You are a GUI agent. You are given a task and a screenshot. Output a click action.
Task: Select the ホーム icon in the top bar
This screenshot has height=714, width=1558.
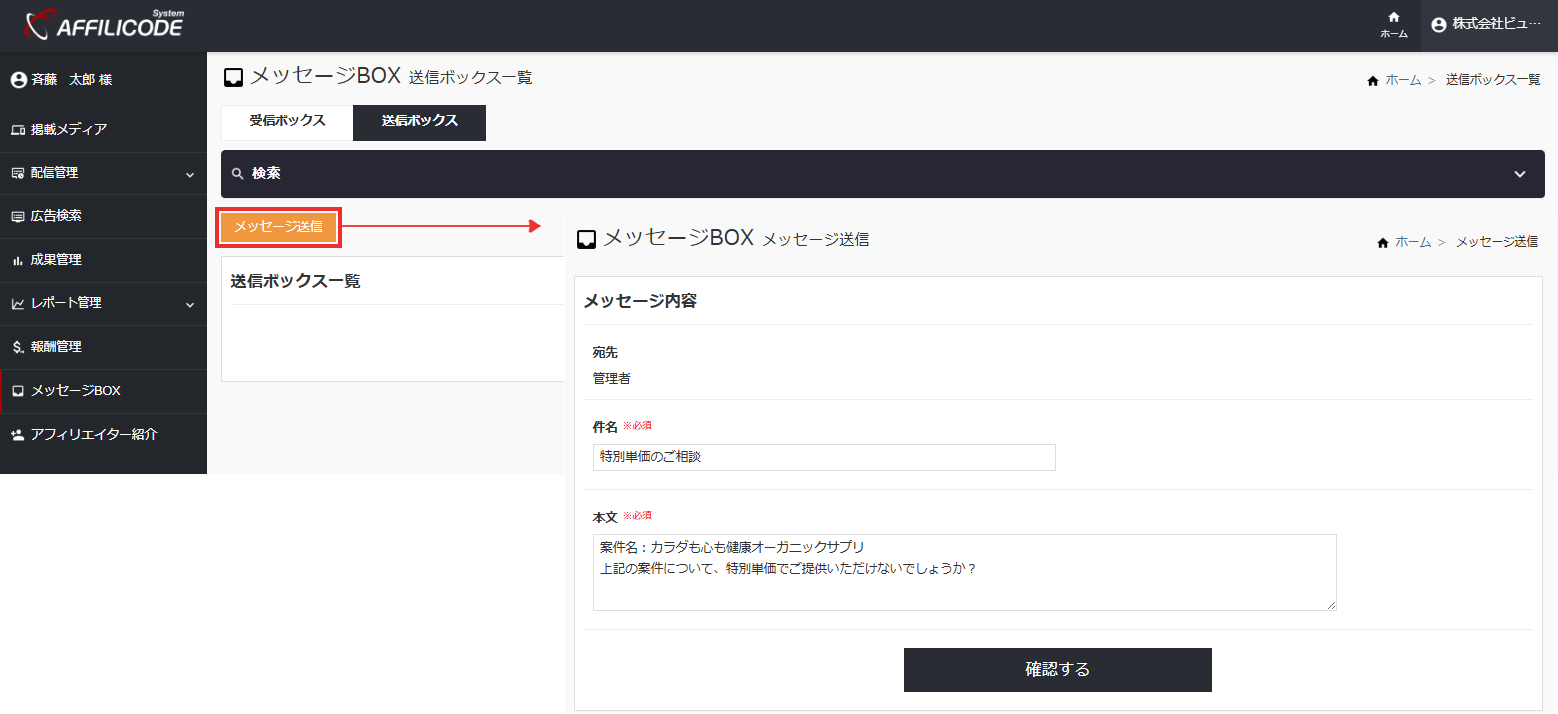(x=1393, y=24)
